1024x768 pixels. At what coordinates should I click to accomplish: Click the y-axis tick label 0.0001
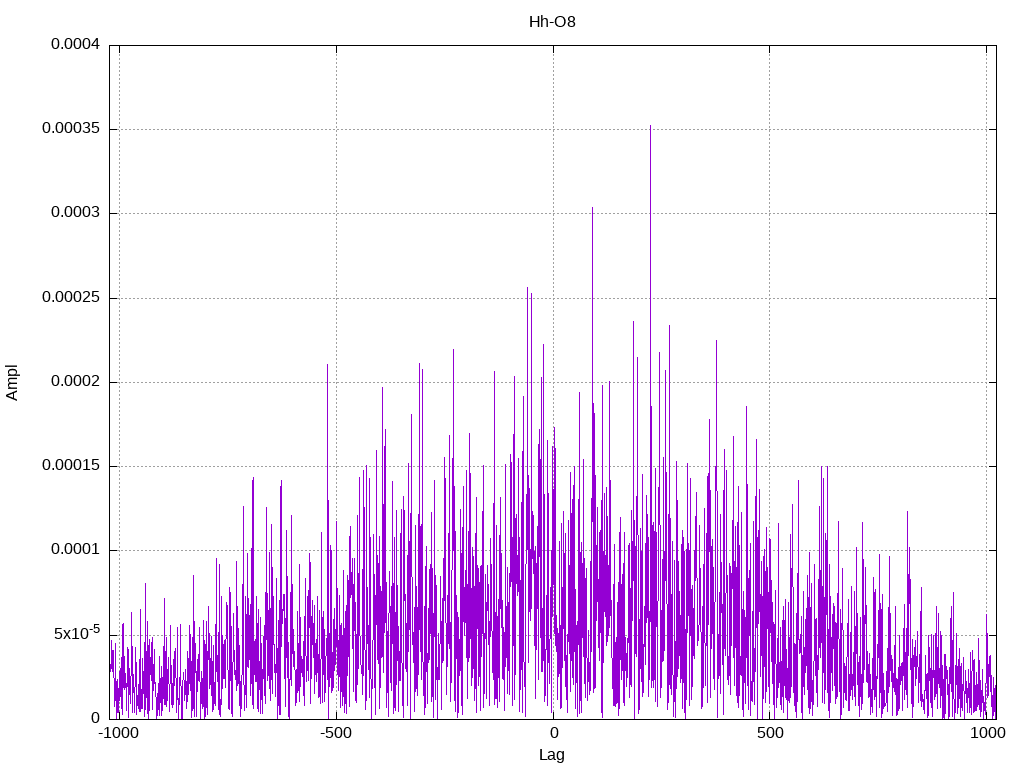tap(76, 550)
